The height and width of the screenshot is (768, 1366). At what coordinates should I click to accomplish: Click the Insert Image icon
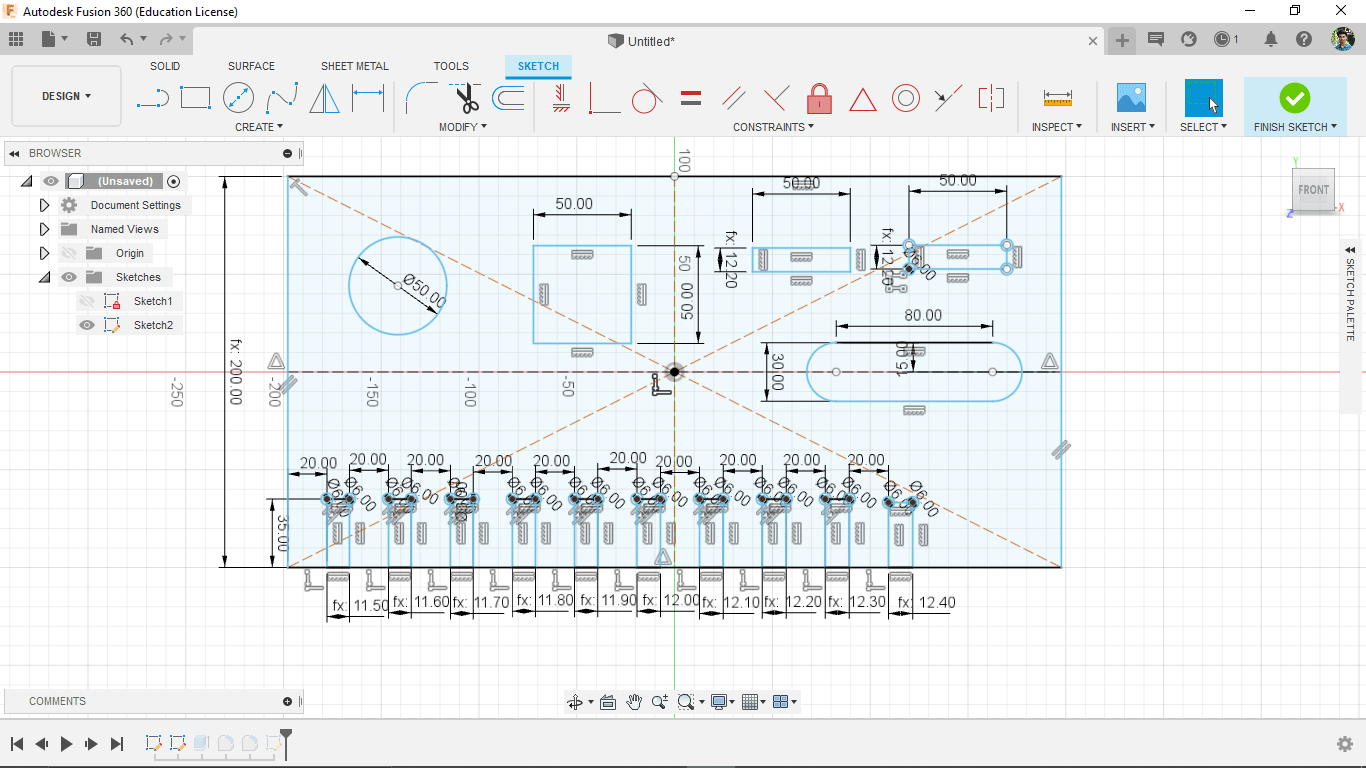(1131, 98)
